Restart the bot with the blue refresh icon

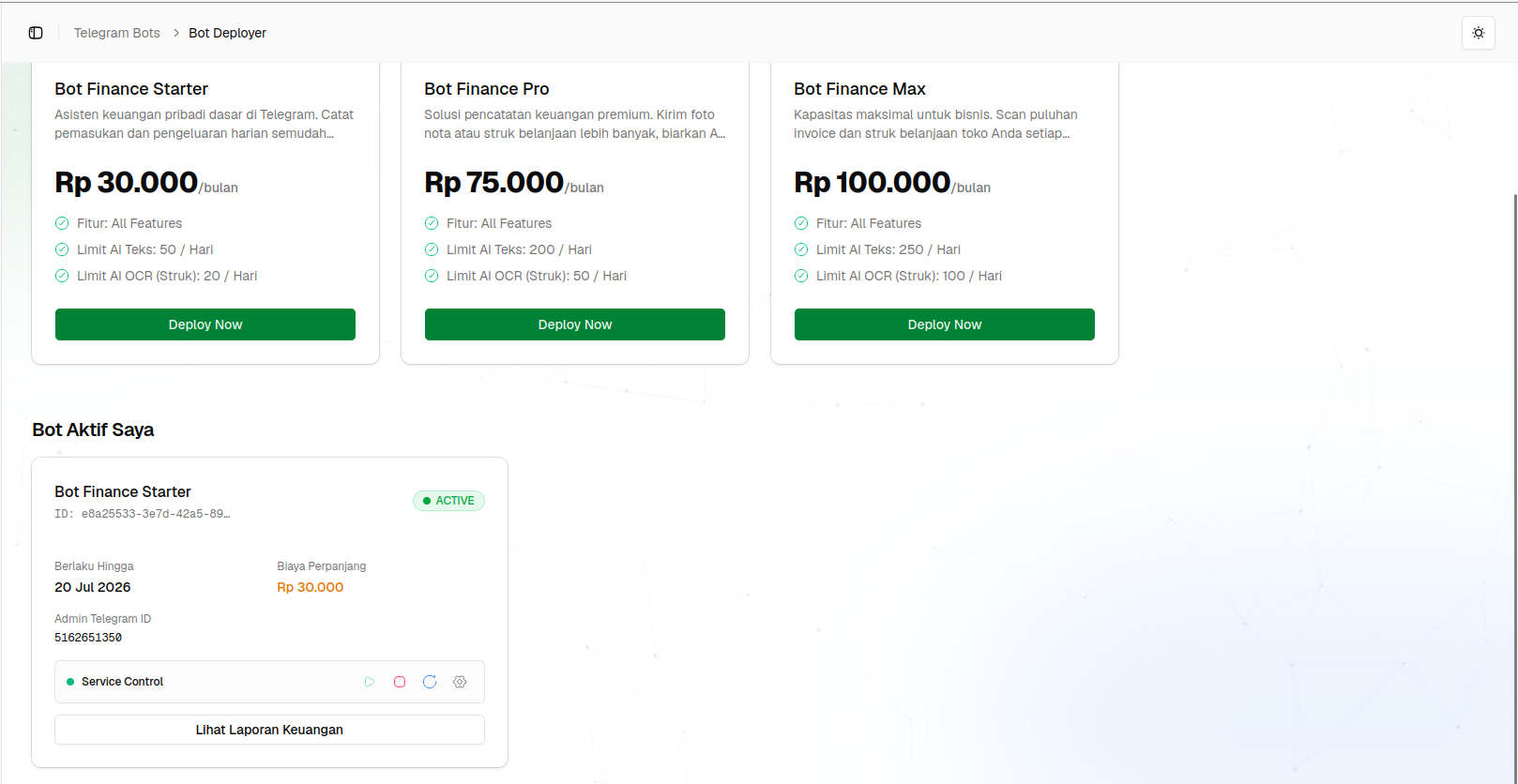[x=430, y=682]
